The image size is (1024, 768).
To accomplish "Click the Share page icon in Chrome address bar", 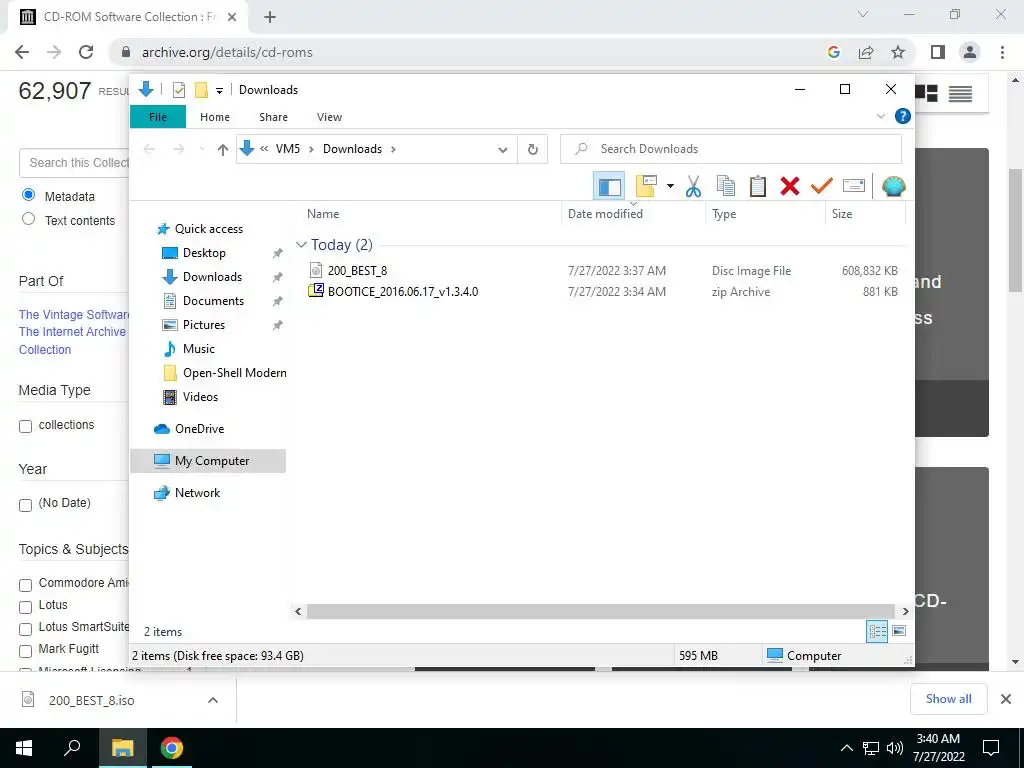I will pyautogui.click(x=866, y=52).
